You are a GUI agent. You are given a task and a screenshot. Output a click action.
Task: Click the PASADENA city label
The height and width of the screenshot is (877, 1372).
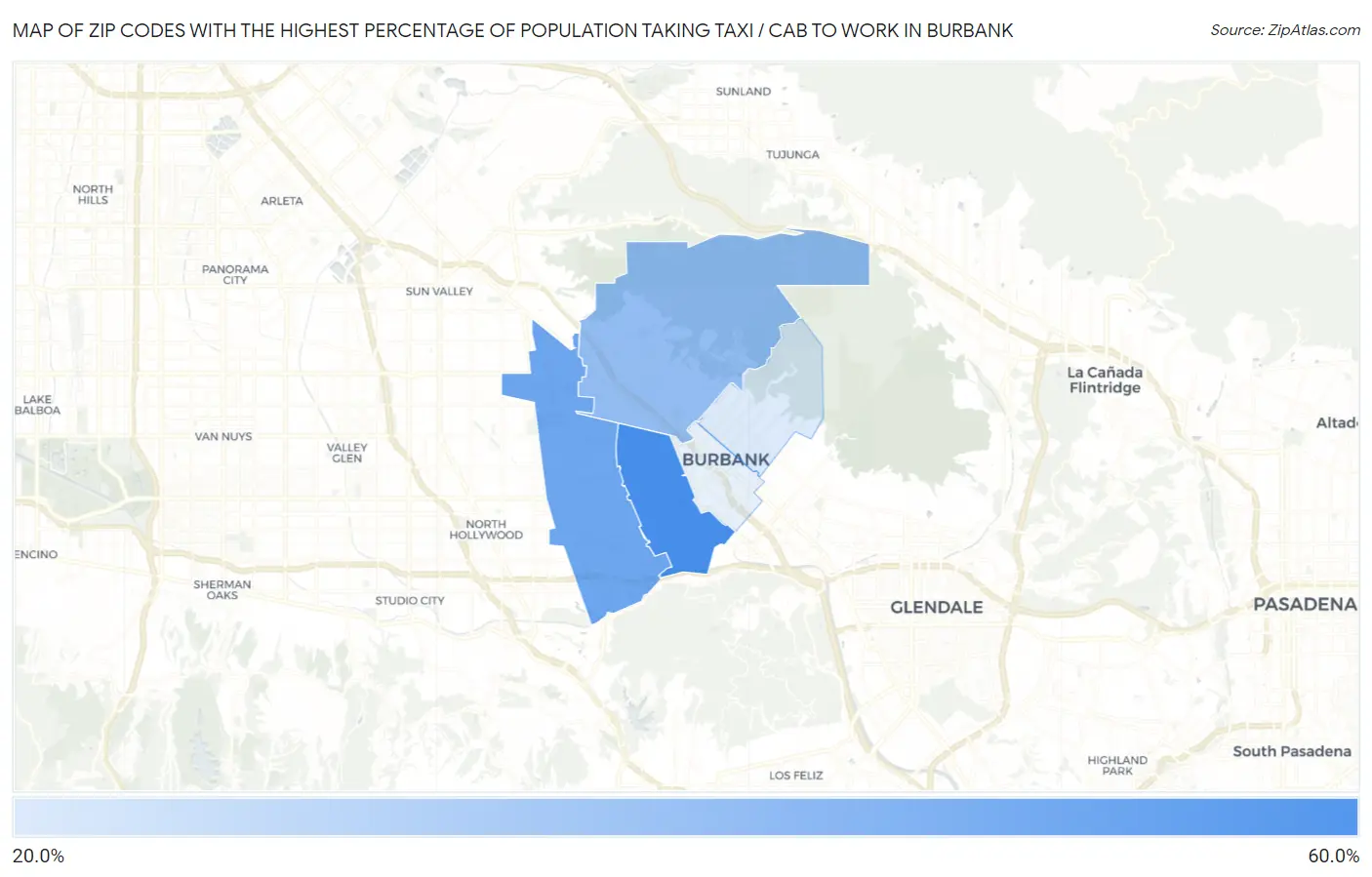[x=1305, y=604]
